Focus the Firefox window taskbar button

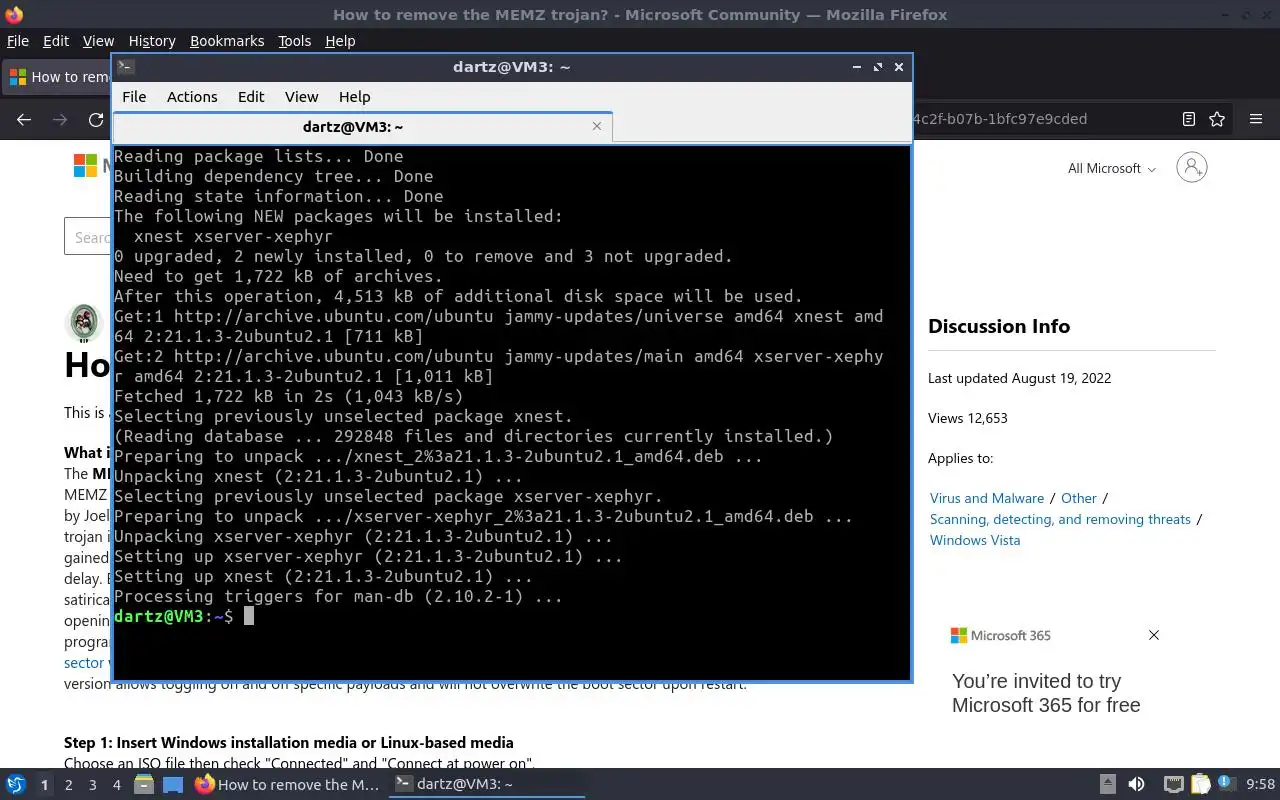click(287, 784)
